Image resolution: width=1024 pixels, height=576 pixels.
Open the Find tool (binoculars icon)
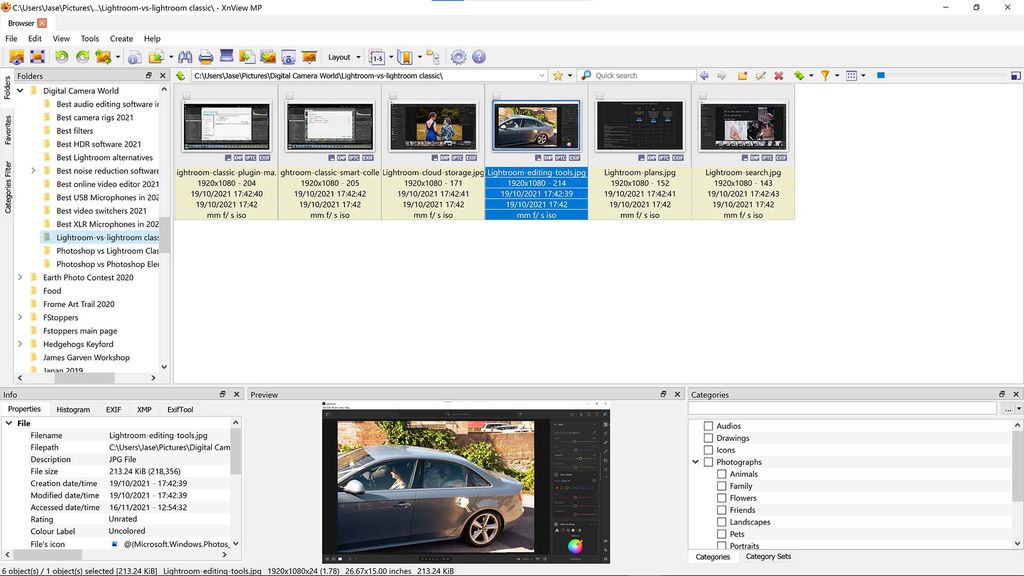[x=188, y=57]
